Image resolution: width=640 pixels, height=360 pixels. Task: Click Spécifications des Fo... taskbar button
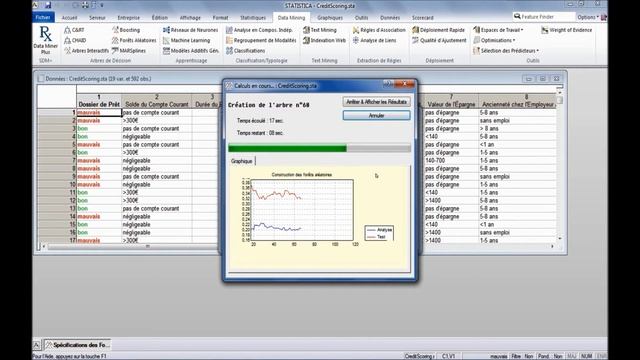pyautogui.click(x=78, y=345)
